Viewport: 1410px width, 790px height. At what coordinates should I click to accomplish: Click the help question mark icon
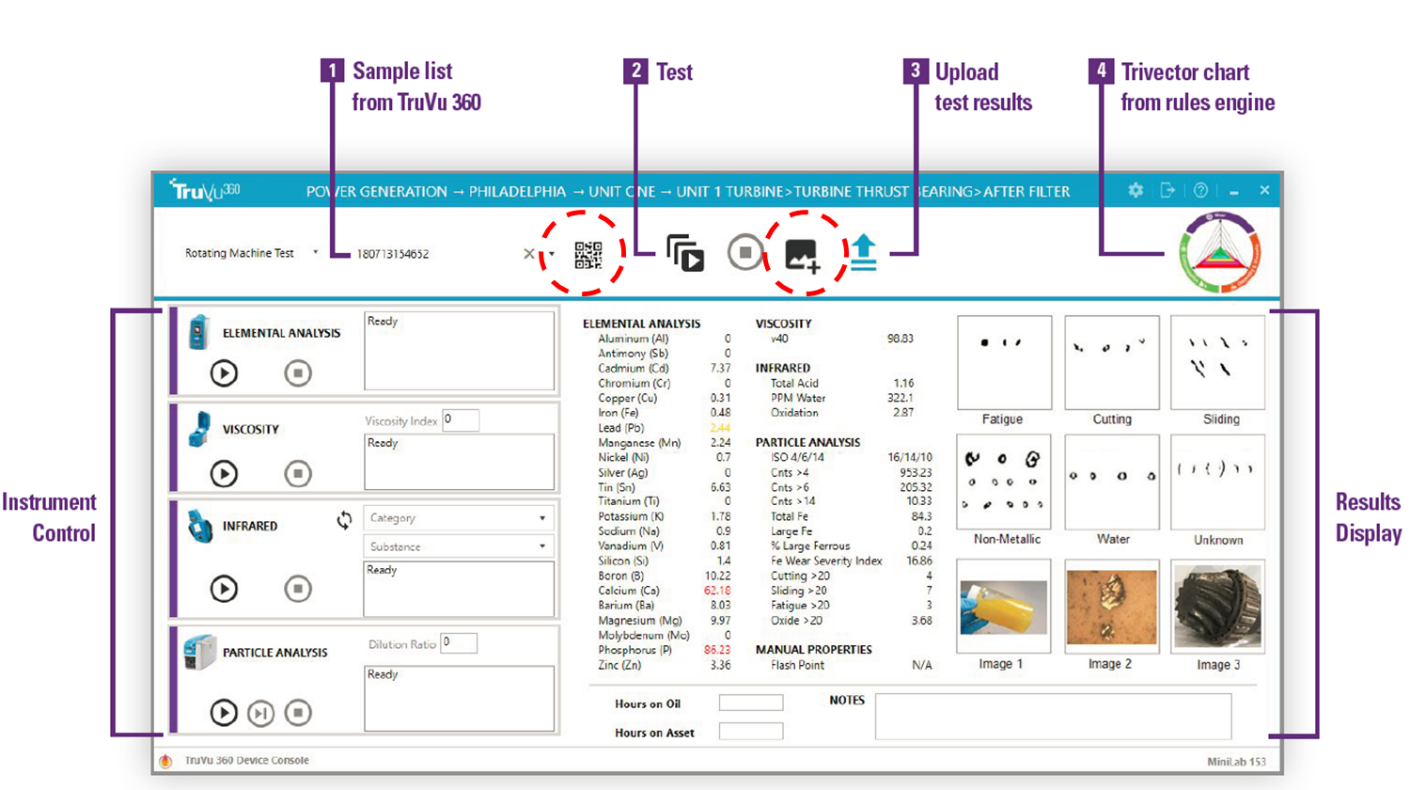pos(1201,190)
